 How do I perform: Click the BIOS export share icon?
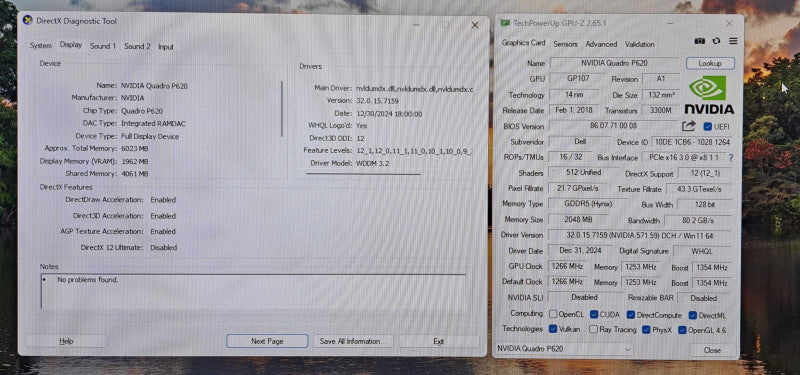689,126
